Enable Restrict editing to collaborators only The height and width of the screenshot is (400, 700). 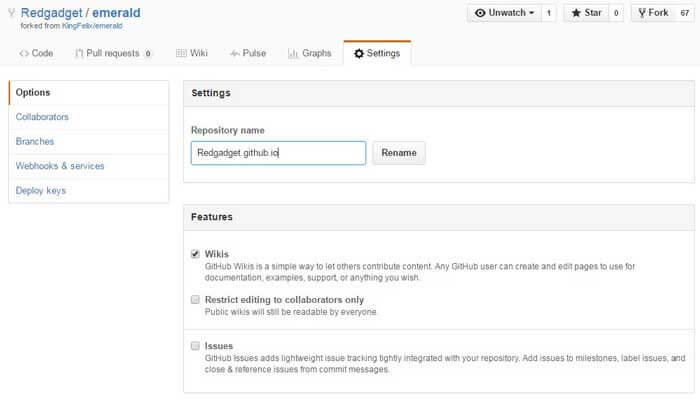pos(195,300)
